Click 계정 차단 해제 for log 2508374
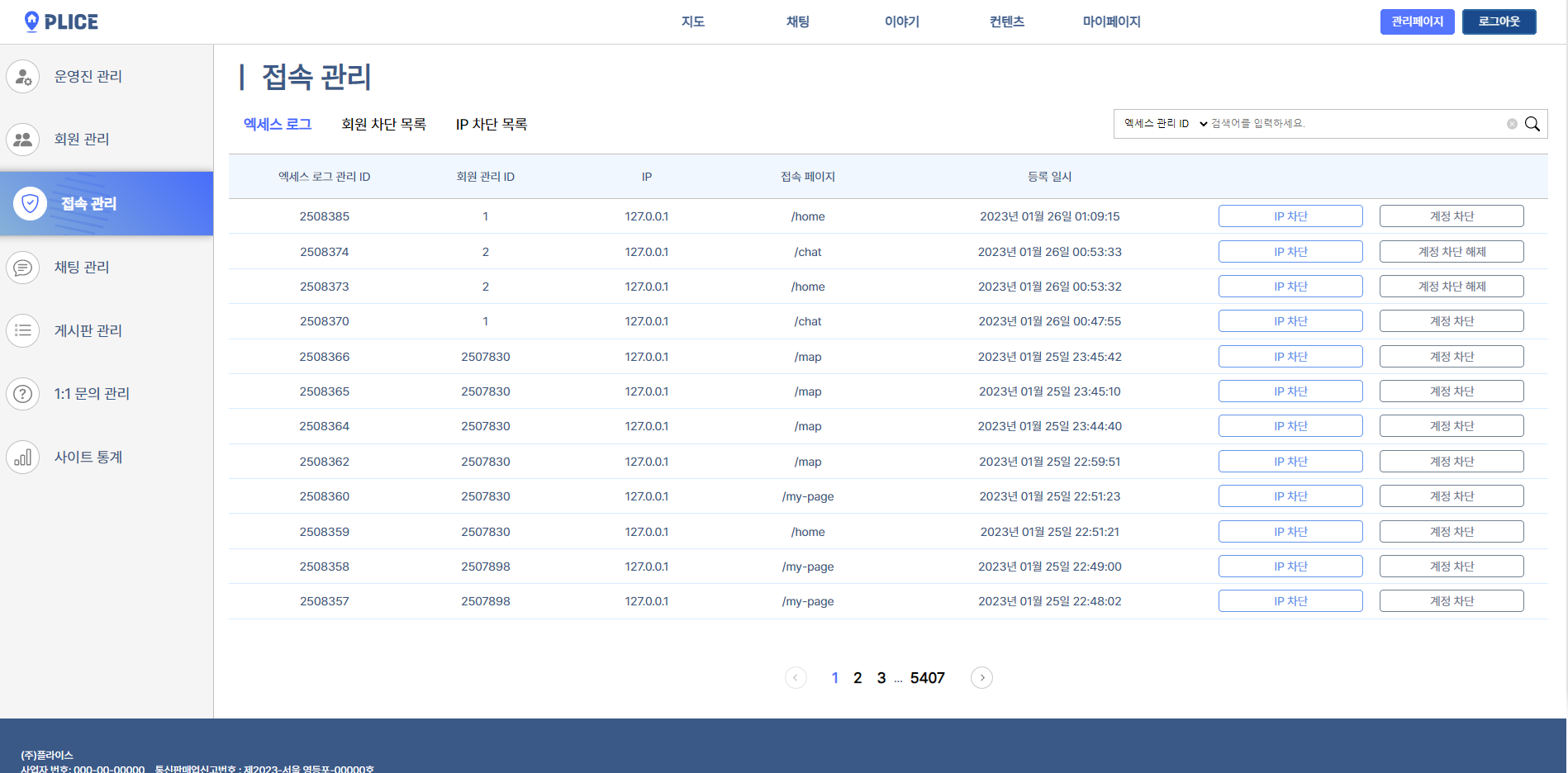 click(x=1451, y=251)
